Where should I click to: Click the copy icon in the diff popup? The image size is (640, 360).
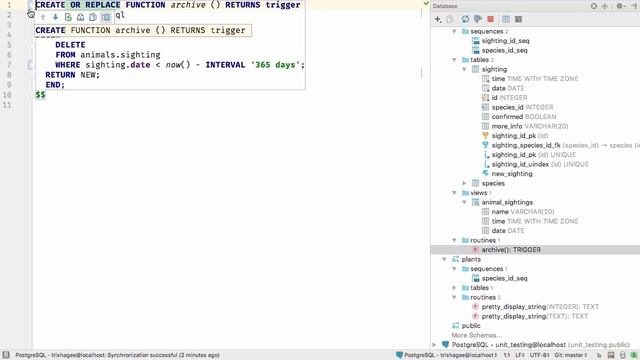click(x=93, y=17)
